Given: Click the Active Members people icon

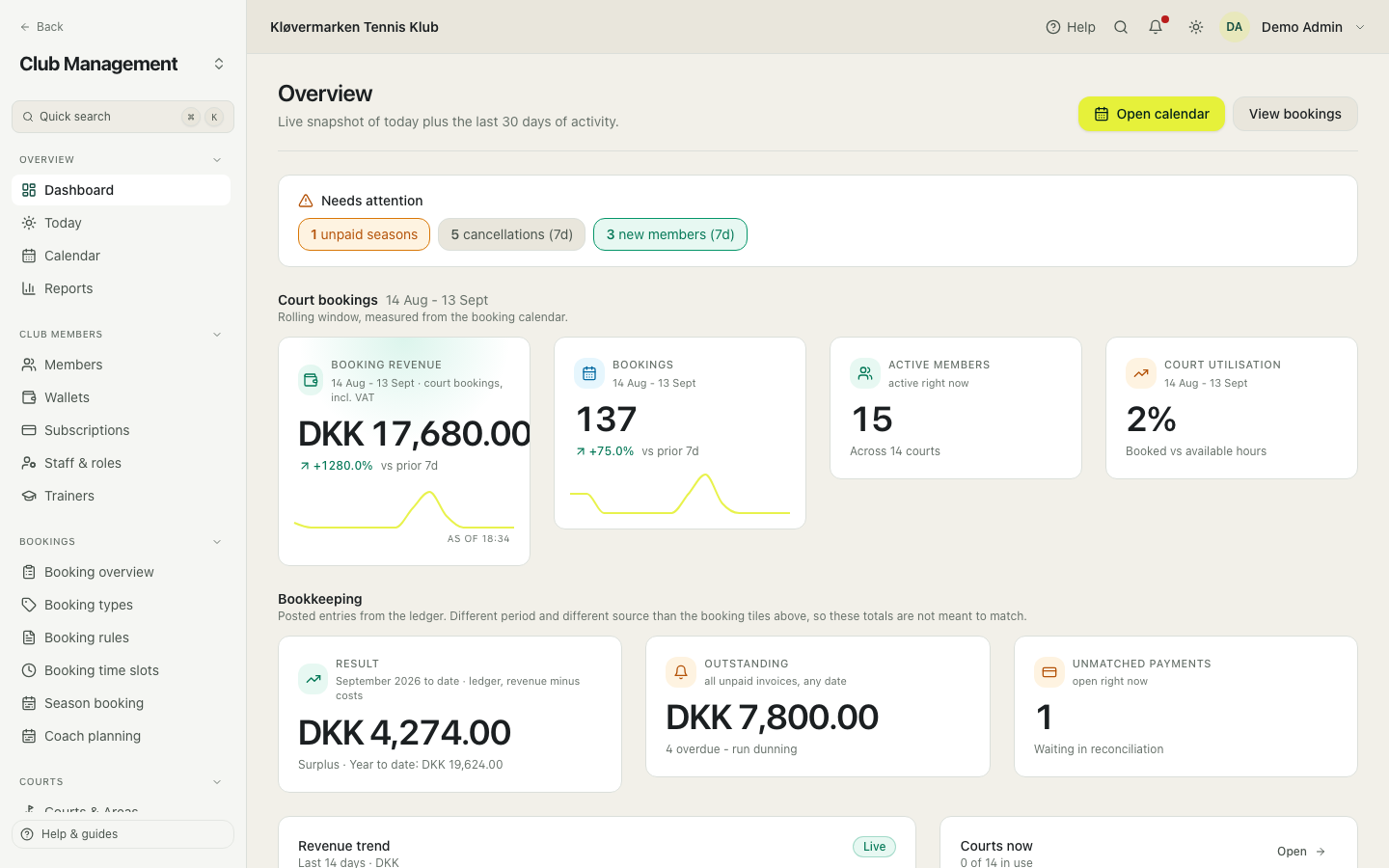Looking at the screenshot, I should pos(865,373).
